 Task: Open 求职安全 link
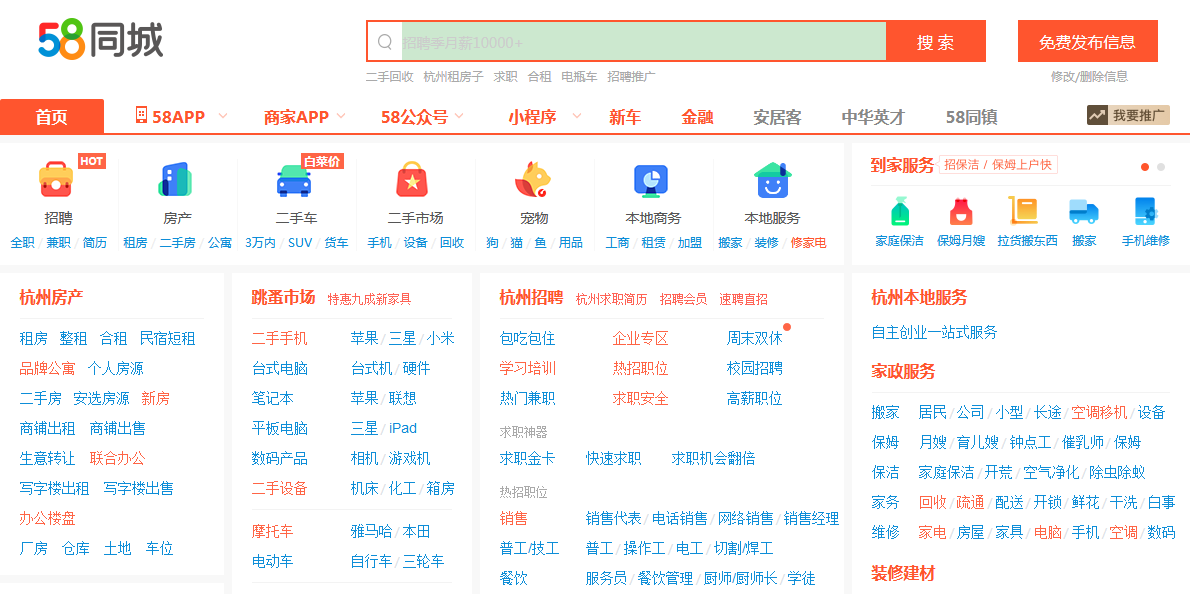point(641,398)
